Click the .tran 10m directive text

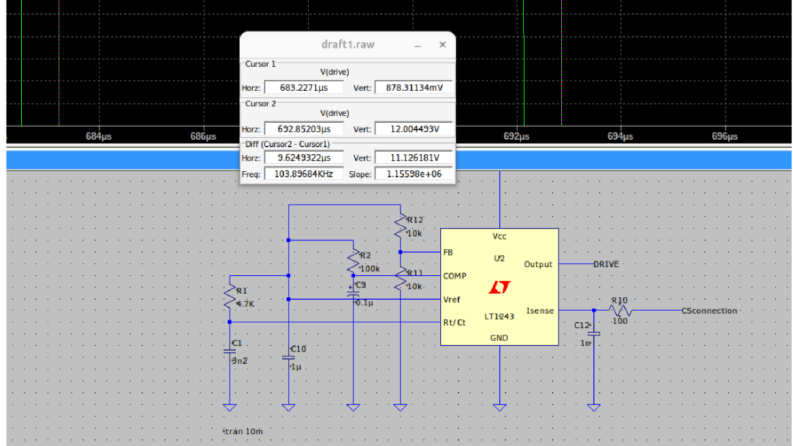click(243, 431)
